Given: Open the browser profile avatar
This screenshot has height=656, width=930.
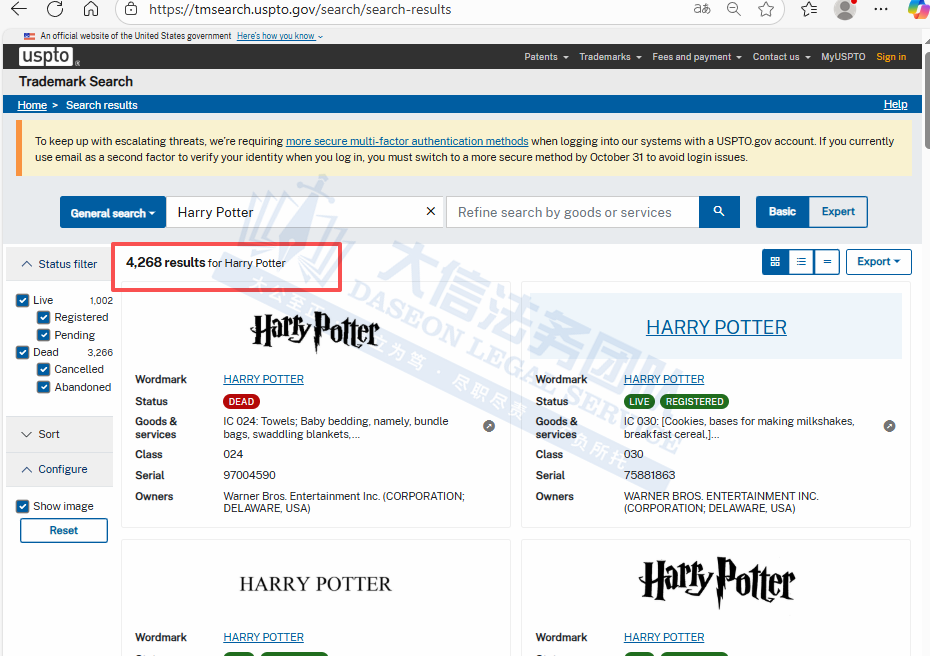Looking at the screenshot, I should click(x=845, y=9).
